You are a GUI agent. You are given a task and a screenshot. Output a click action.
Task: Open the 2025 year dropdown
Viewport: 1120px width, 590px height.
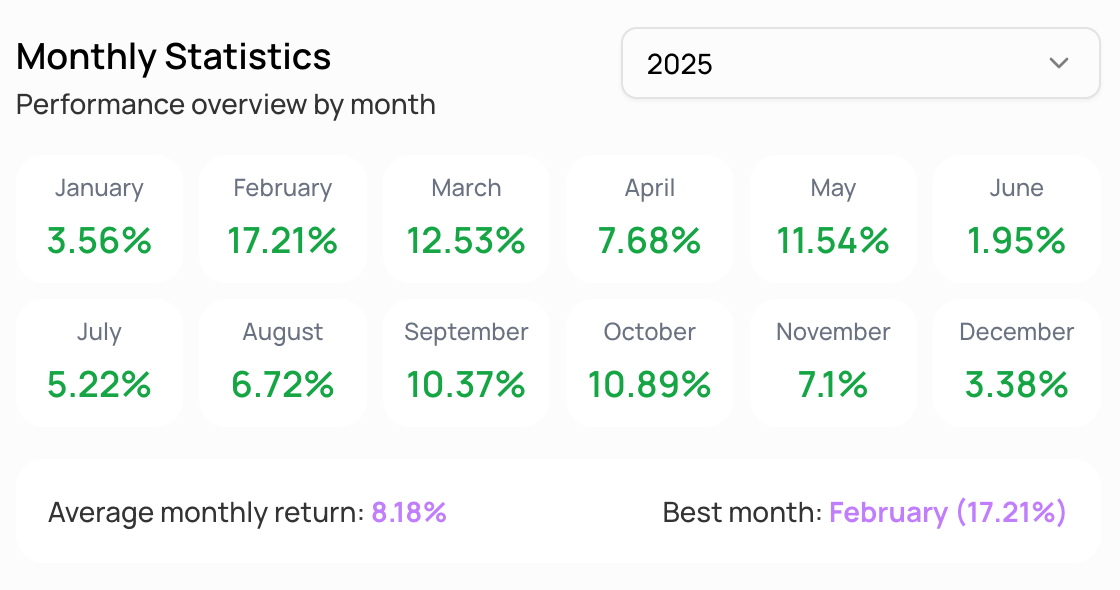[x=860, y=63]
